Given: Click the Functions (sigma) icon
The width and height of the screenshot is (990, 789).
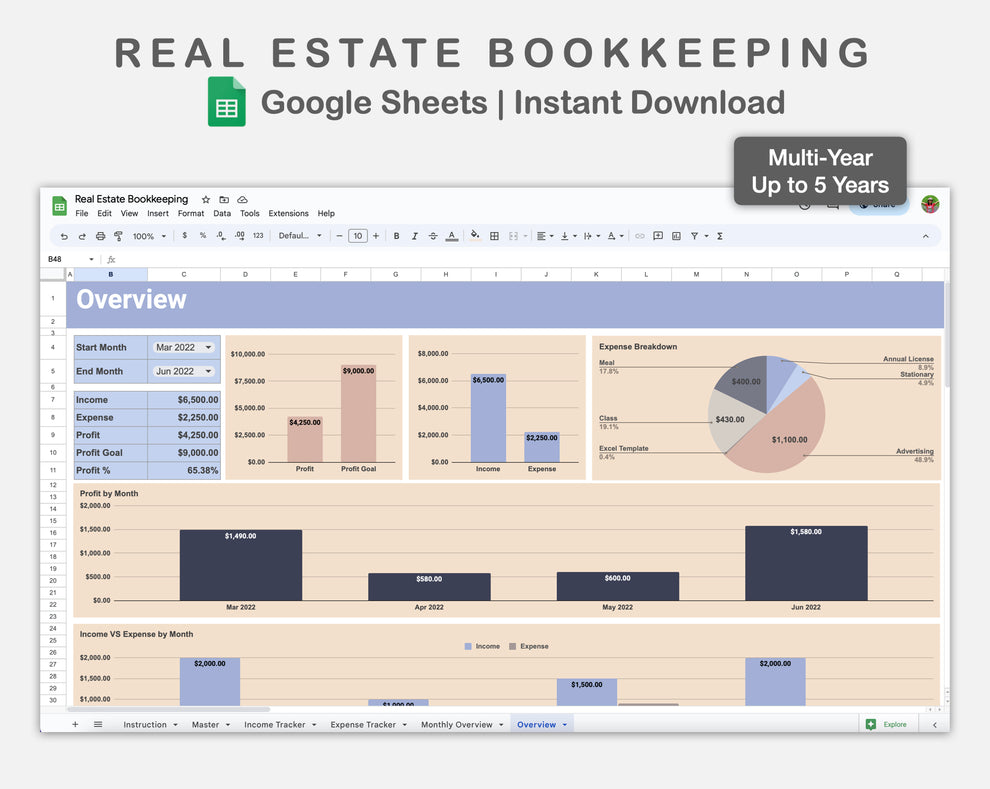Looking at the screenshot, I should 720,236.
